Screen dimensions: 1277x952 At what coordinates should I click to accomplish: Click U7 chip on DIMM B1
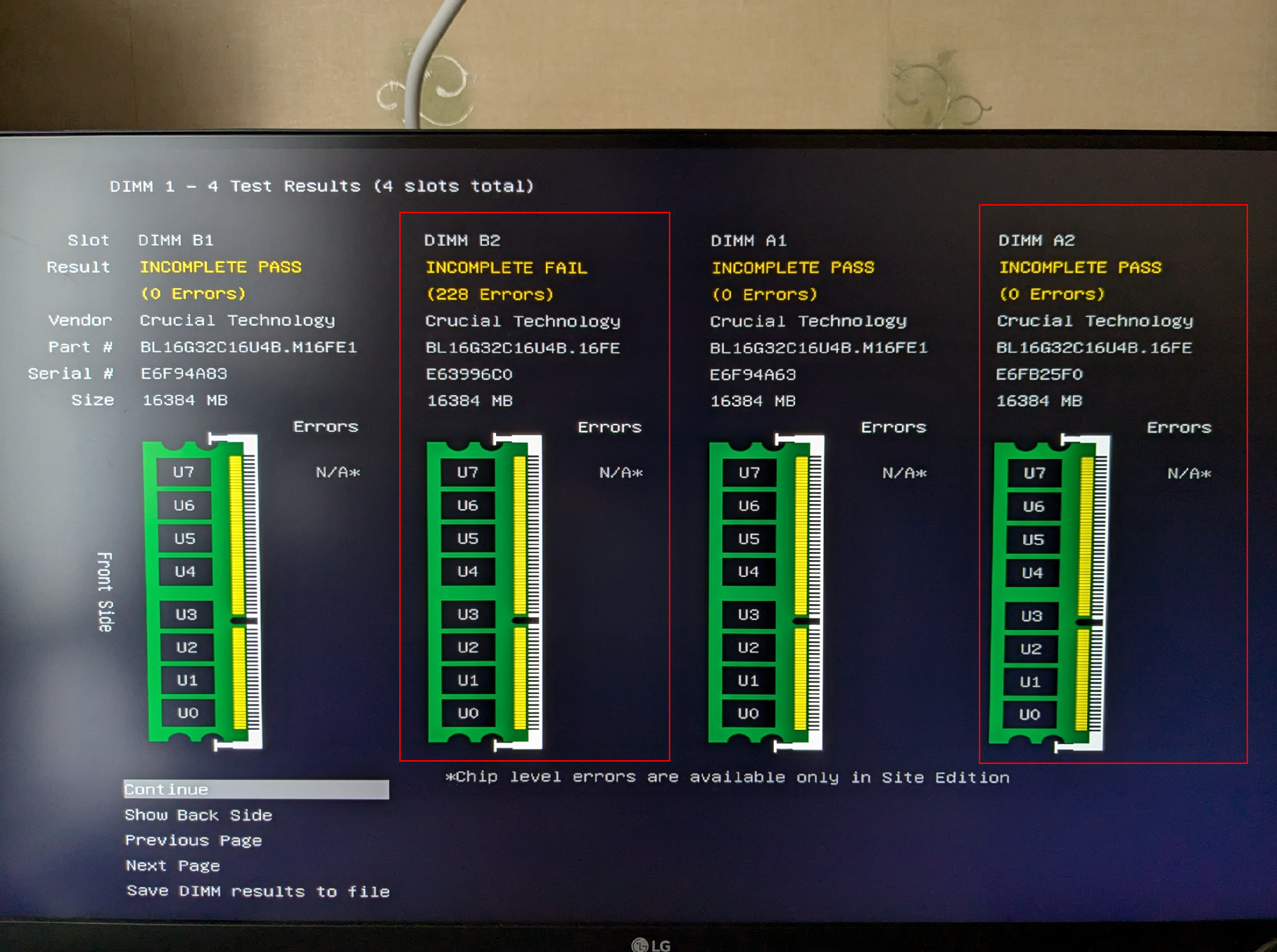click(x=184, y=472)
